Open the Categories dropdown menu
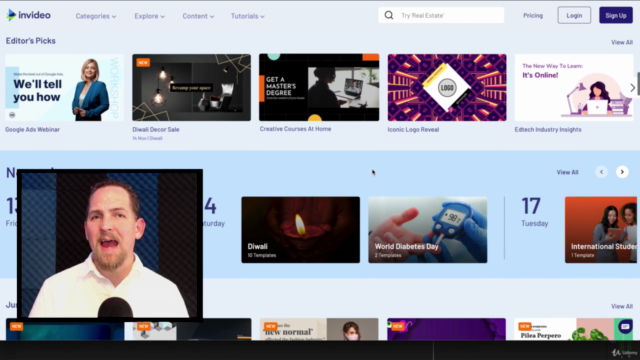The height and width of the screenshot is (360, 640). 96,16
